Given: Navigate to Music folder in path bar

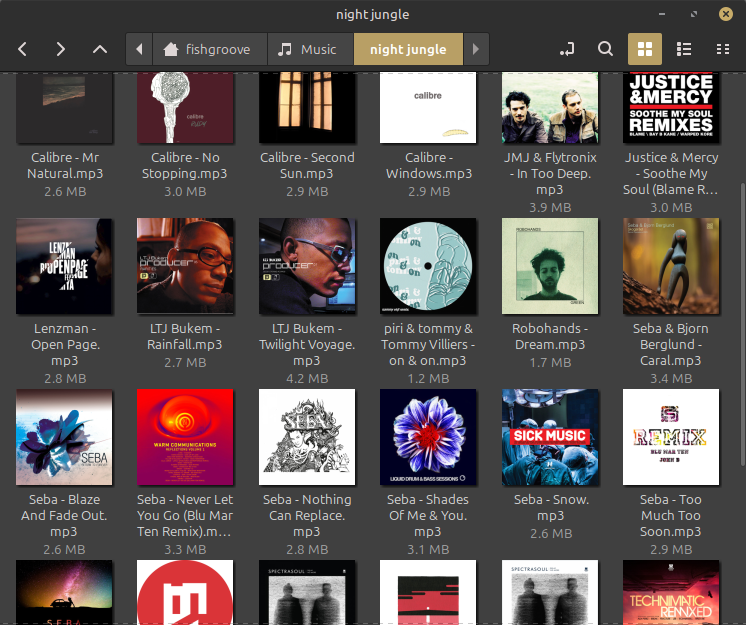Looking at the screenshot, I should [309, 49].
